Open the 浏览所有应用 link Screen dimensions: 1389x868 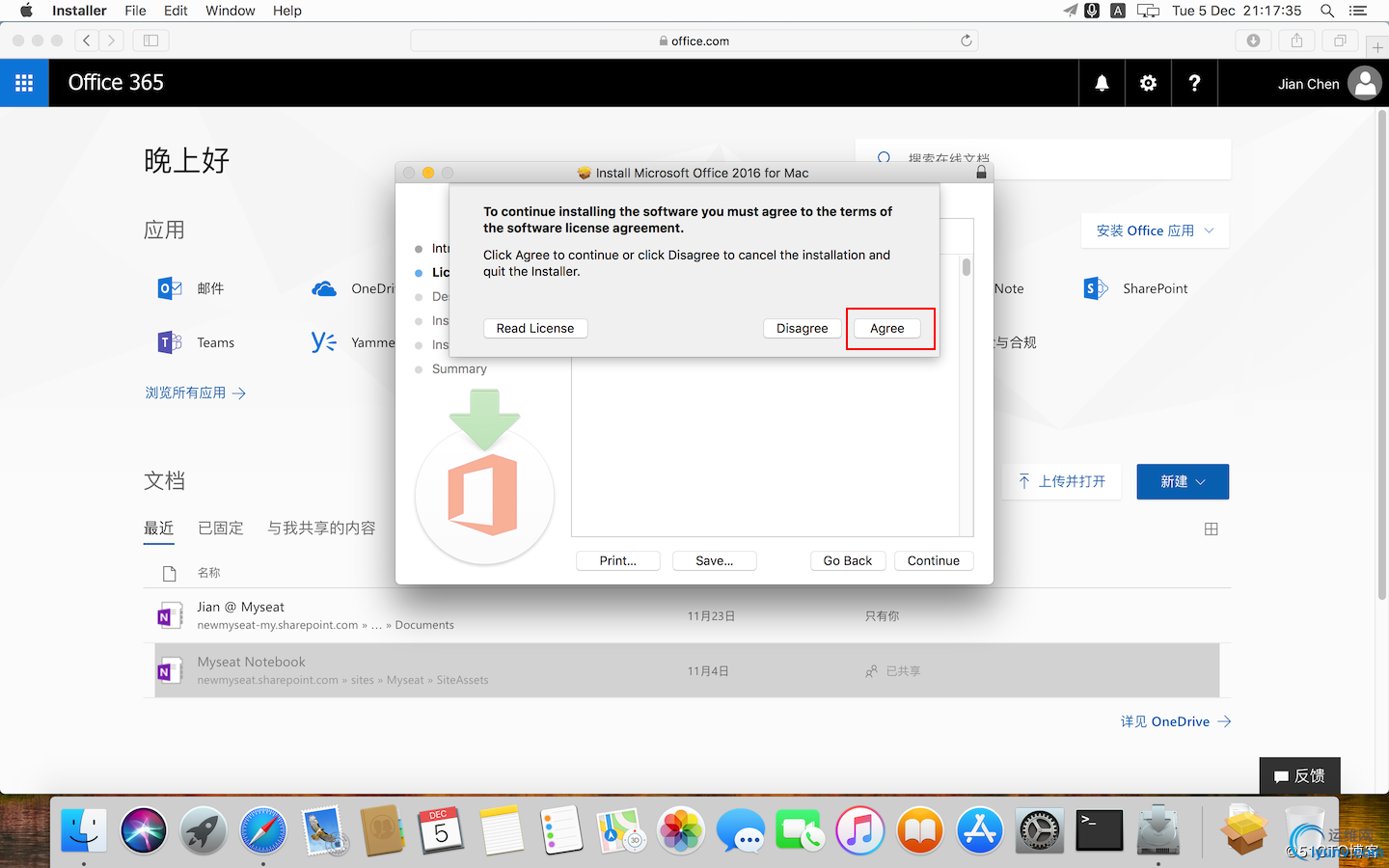point(196,393)
